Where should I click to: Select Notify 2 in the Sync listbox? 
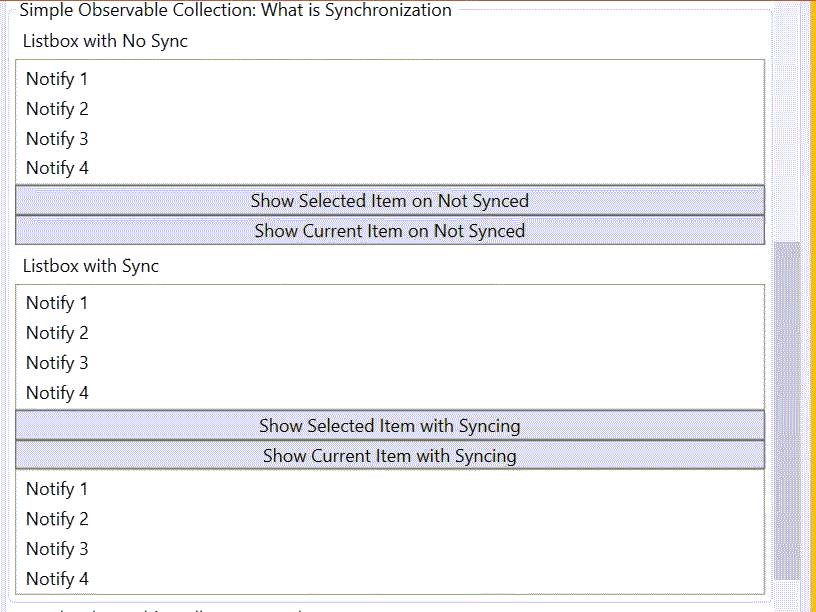tap(390, 333)
